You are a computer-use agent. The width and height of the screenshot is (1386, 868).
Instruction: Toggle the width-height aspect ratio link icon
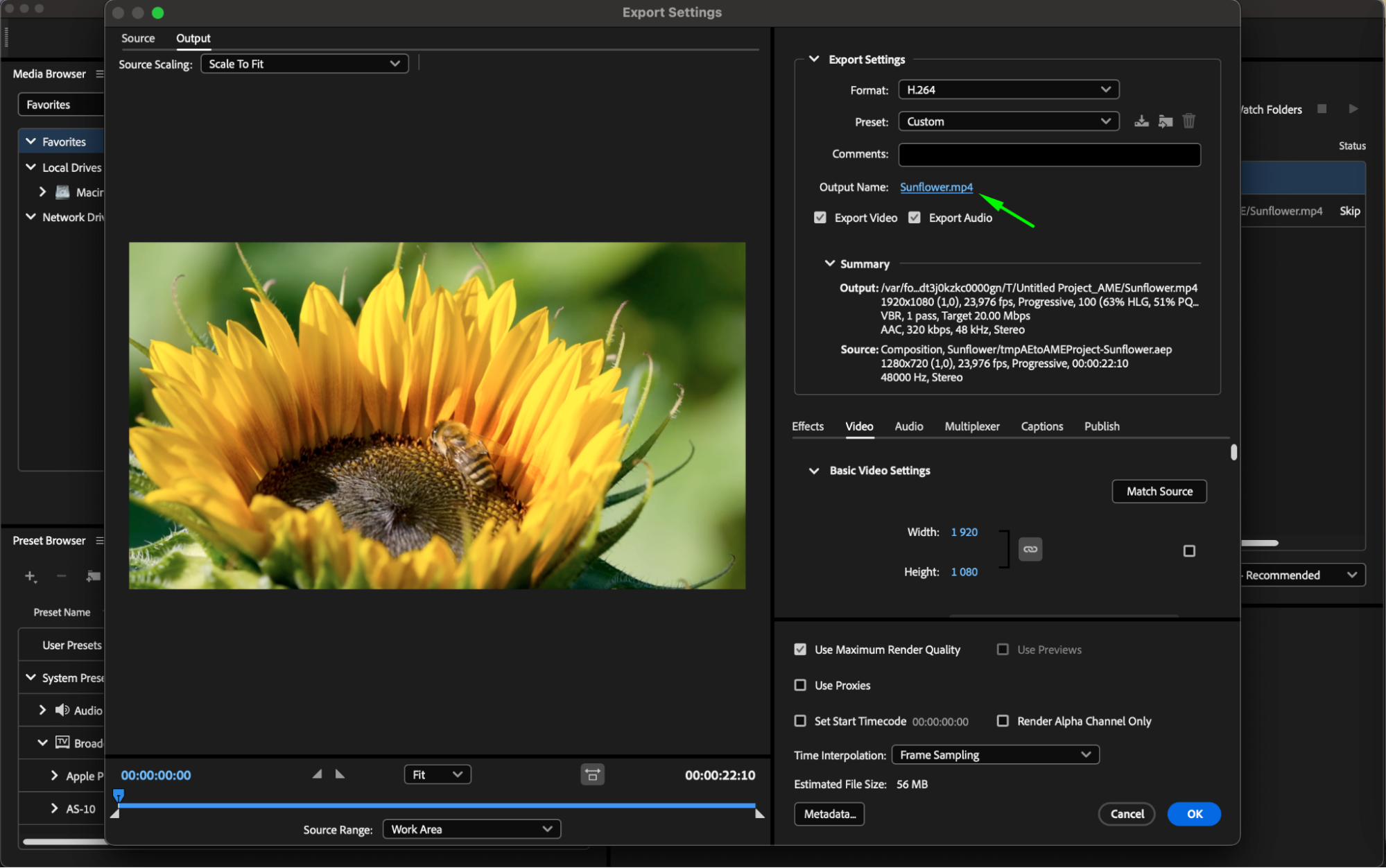(x=1030, y=549)
